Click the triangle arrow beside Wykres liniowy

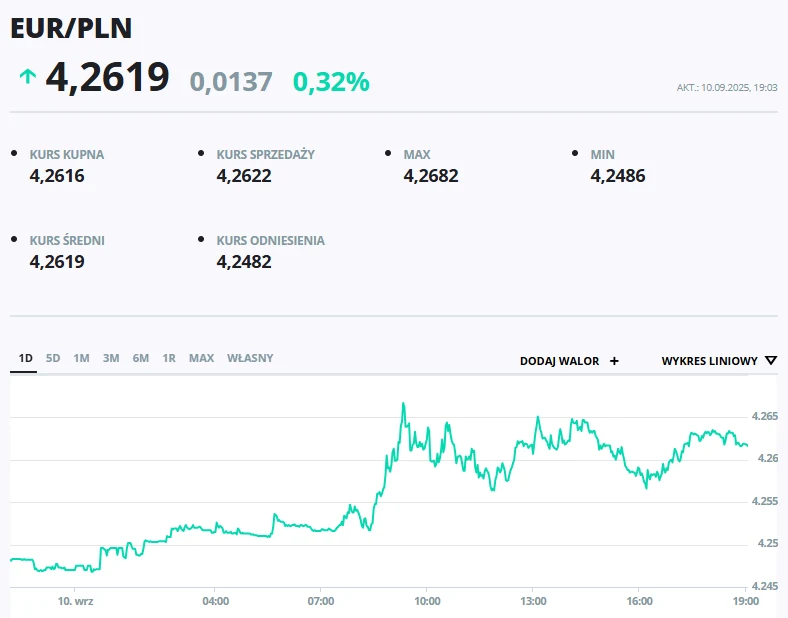(x=771, y=361)
